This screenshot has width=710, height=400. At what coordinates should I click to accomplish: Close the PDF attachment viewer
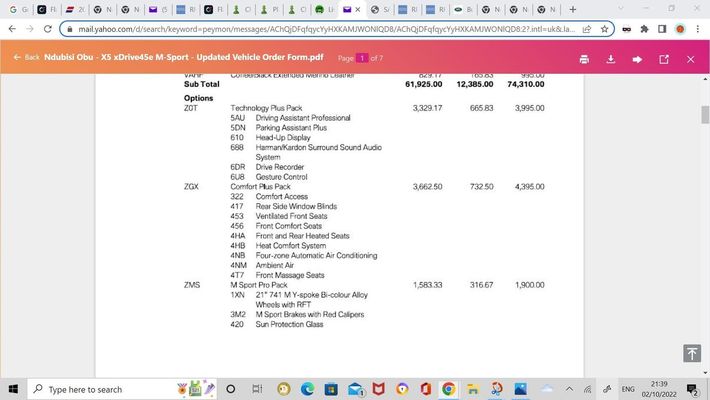pos(690,59)
